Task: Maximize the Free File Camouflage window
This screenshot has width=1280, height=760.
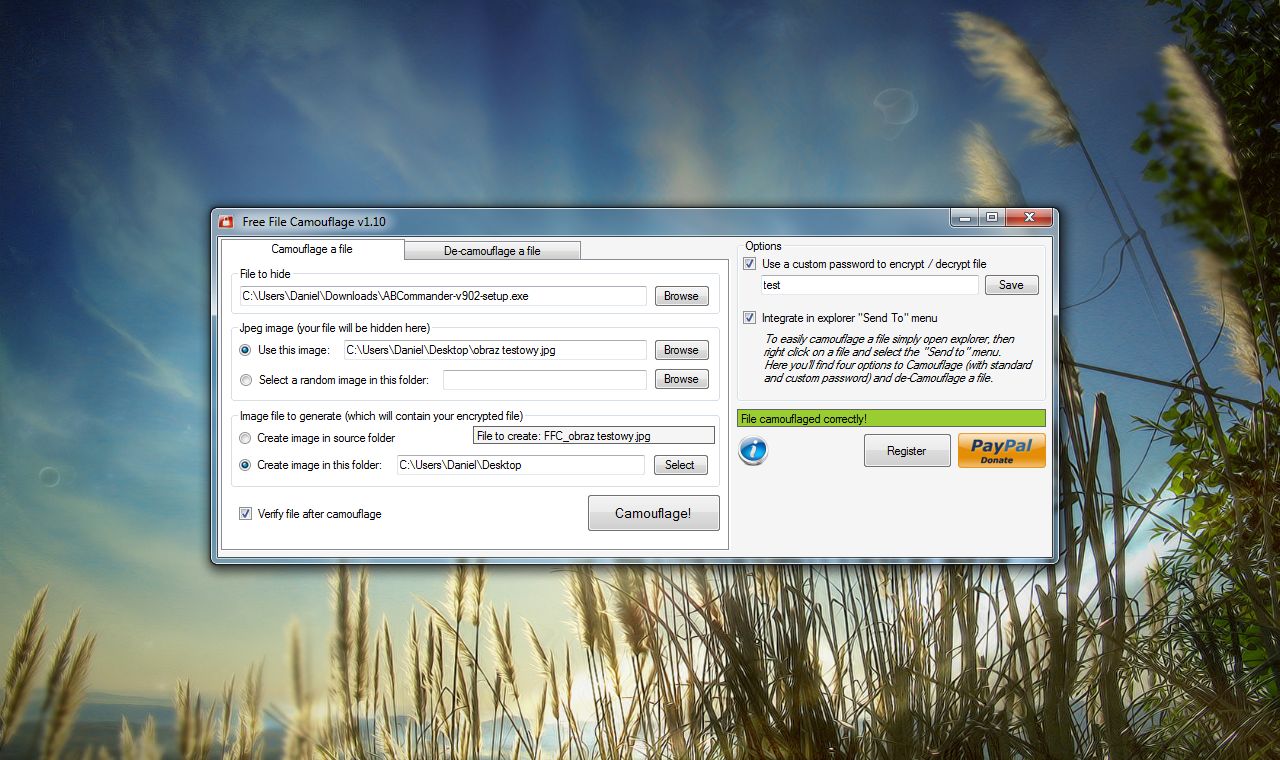Action: pyautogui.click(x=991, y=217)
